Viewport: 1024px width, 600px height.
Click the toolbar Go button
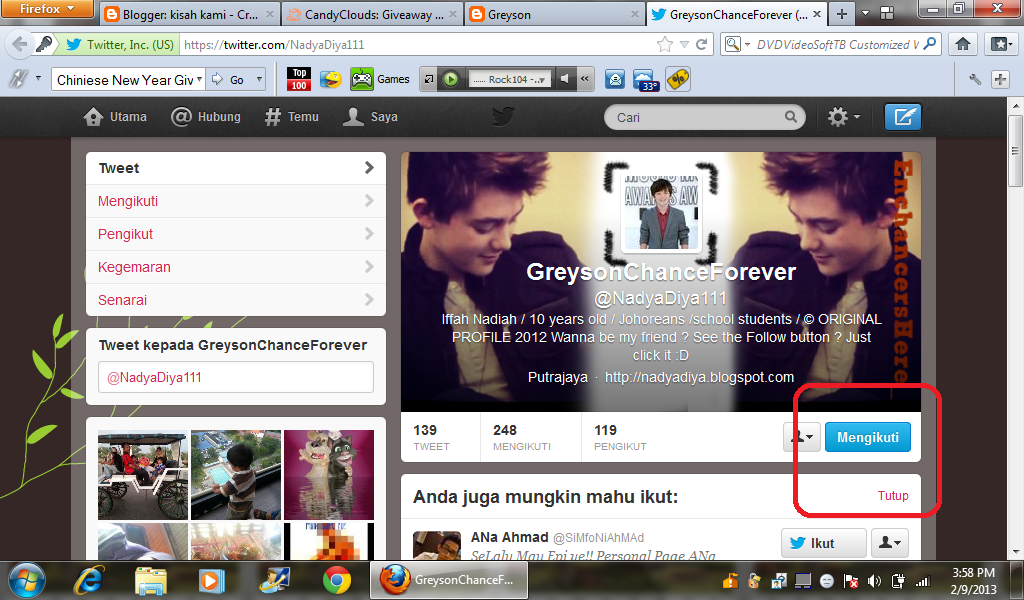pyautogui.click(x=231, y=80)
